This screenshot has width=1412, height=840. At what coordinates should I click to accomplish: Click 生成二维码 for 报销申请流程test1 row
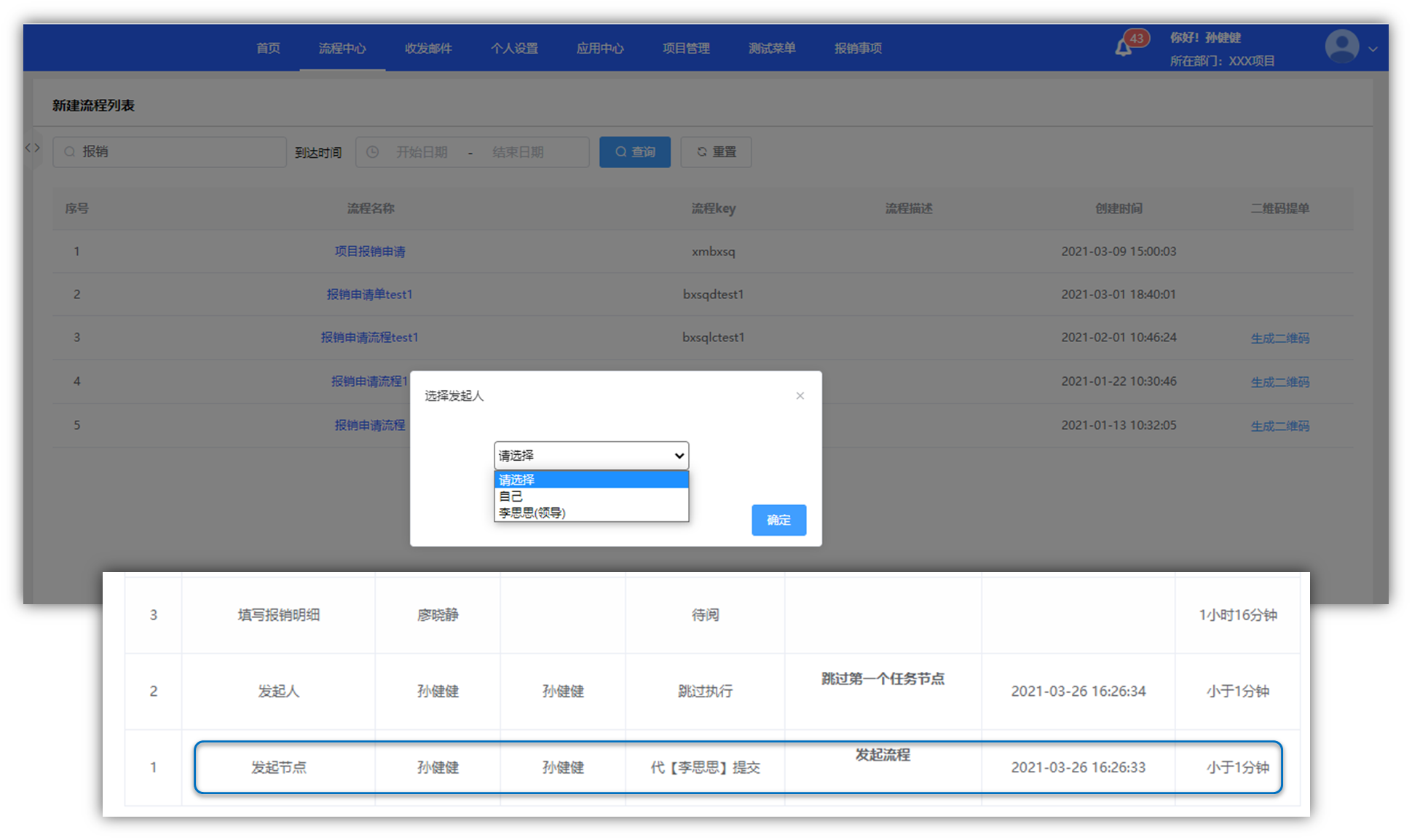click(x=1279, y=338)
